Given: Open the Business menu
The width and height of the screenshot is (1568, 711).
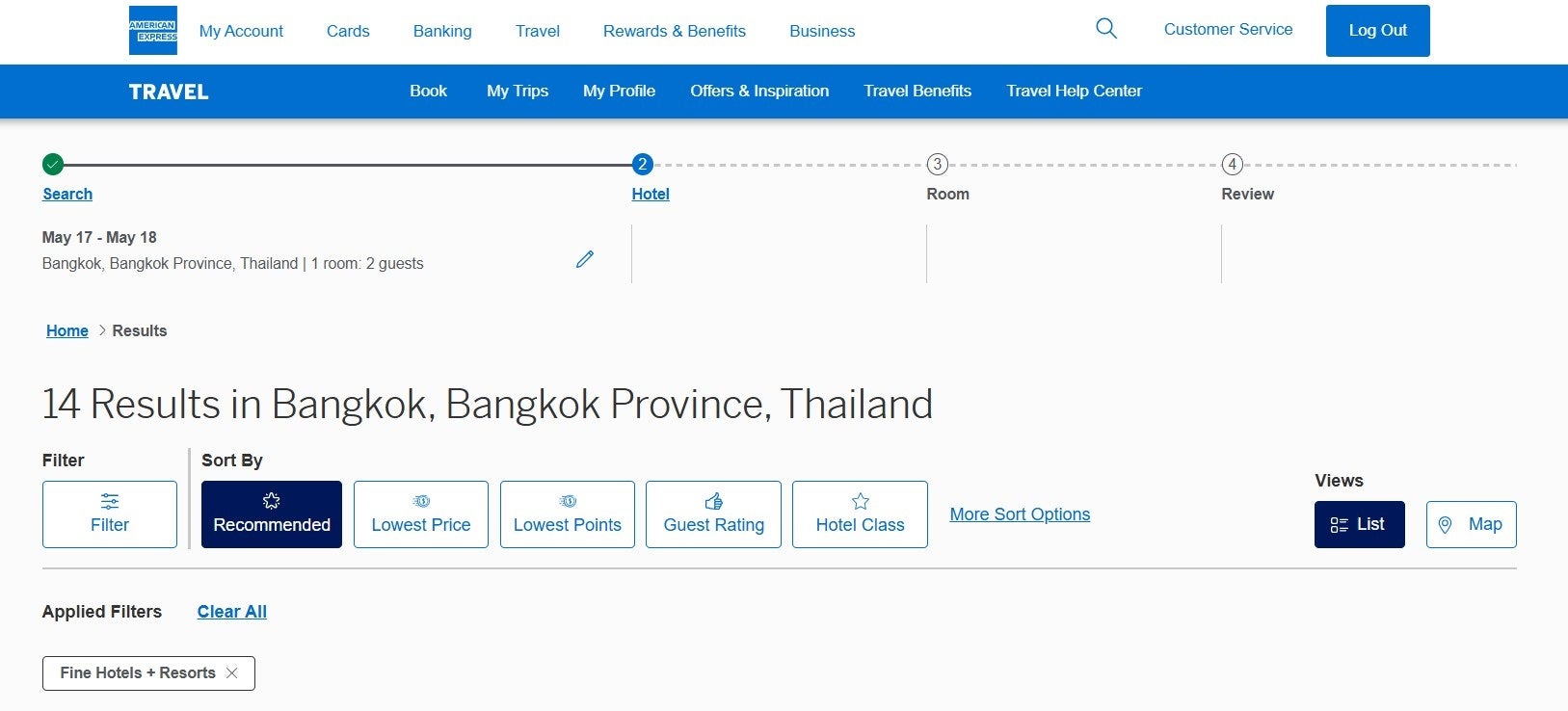Looking at the screenshot, I should pyautogui.click(x=822, y=31).
